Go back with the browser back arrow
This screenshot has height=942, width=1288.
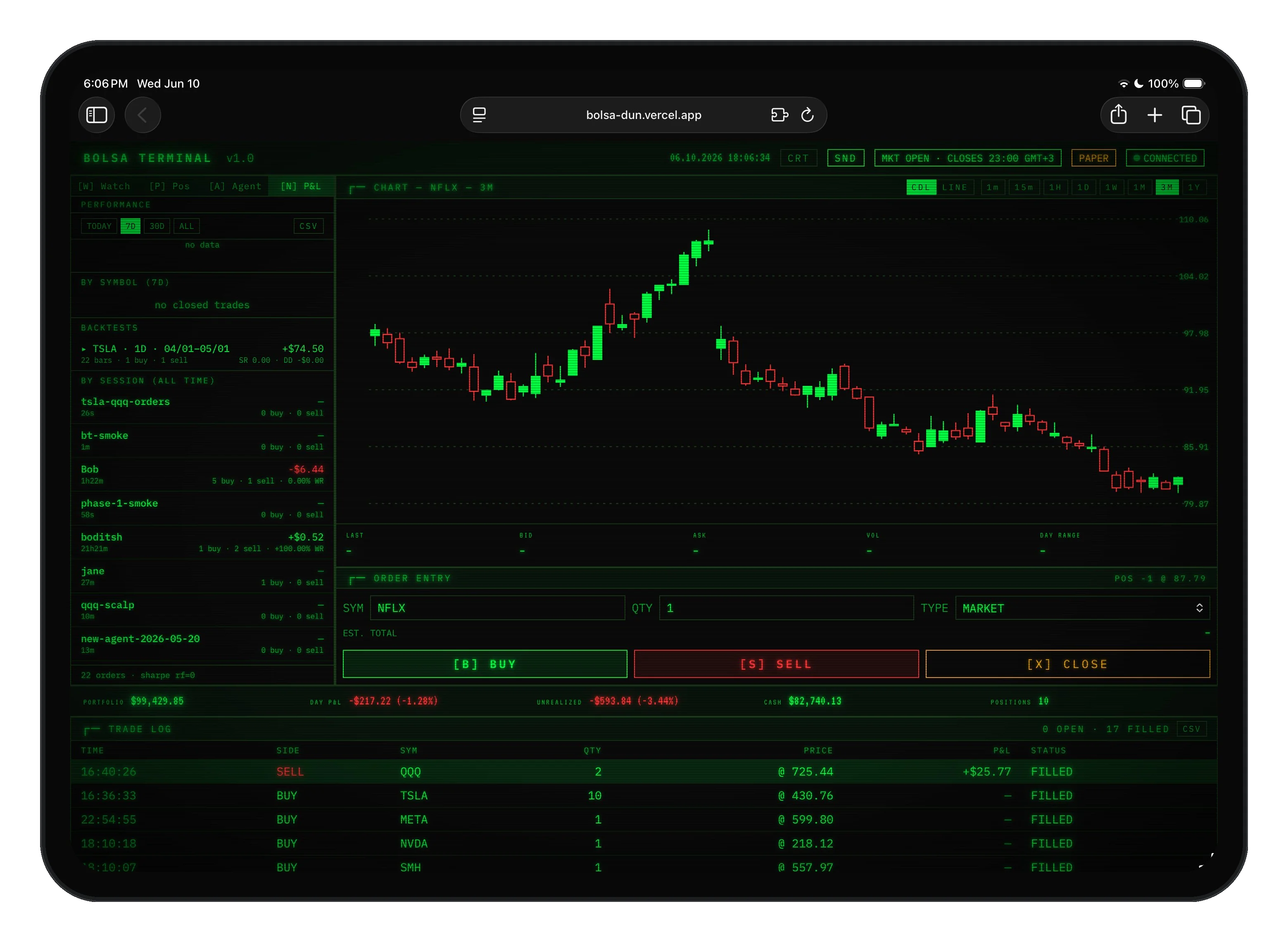click(143, 115)
